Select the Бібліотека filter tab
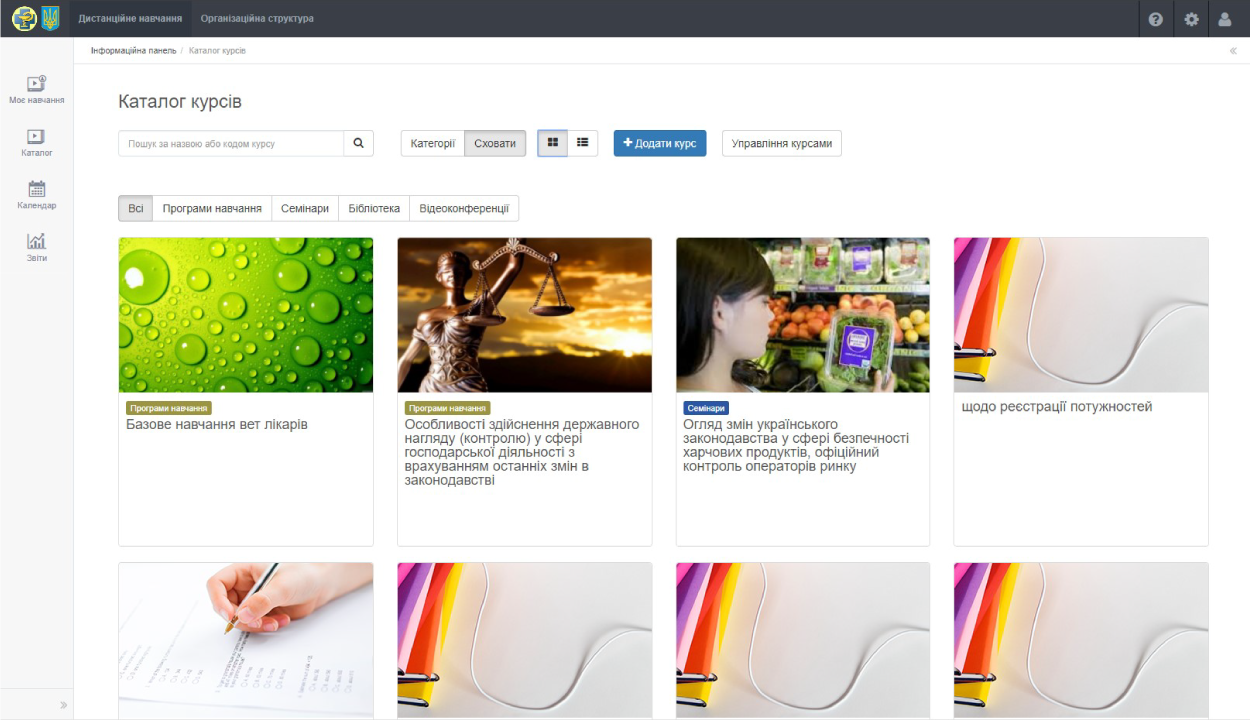Screen dimensions: 1250x720 (x=374, y=208)
